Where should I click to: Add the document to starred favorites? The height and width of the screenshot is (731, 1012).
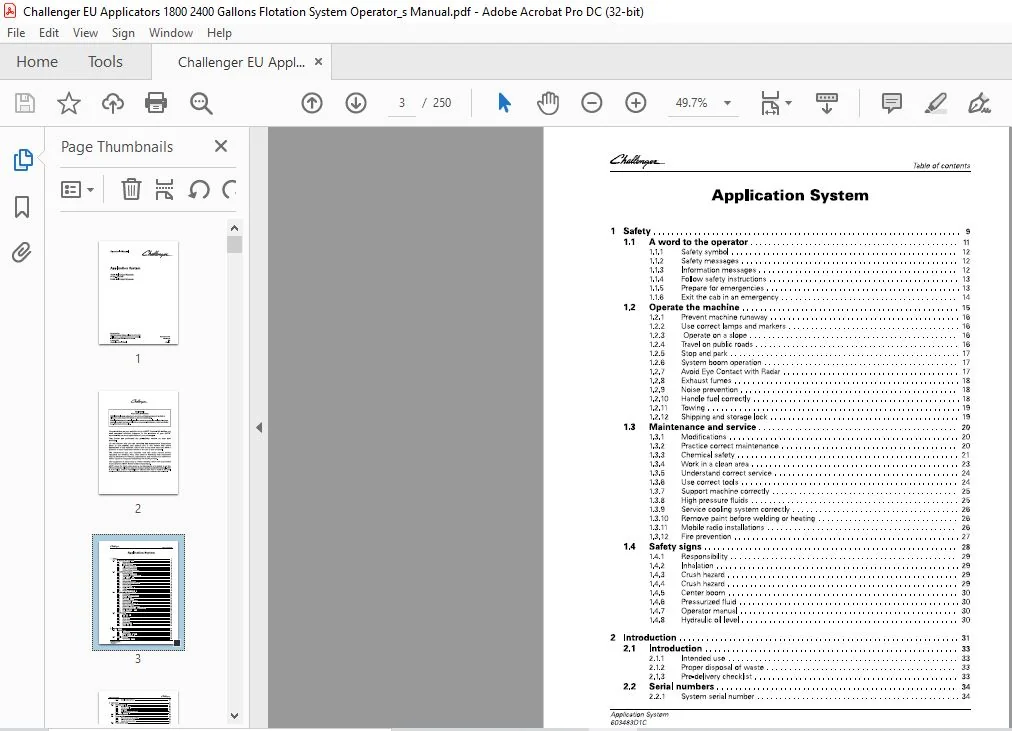click(x=68, y=103)
